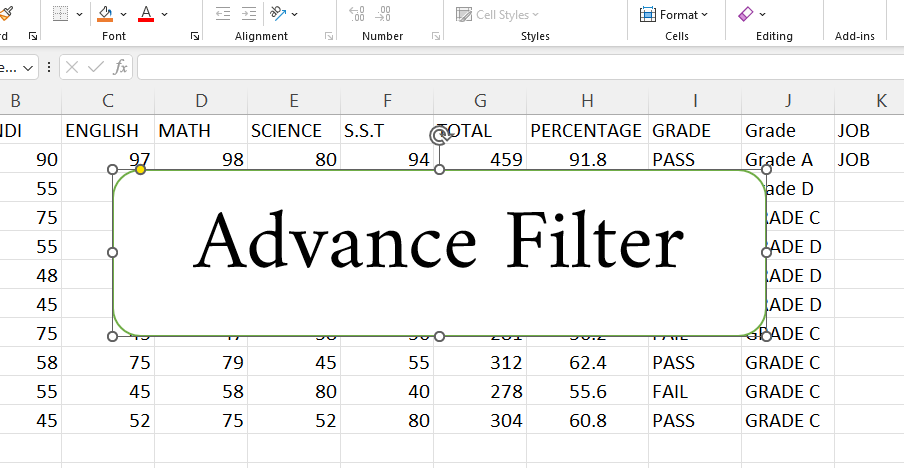Click the Increase Indent icon

point(246,14)
